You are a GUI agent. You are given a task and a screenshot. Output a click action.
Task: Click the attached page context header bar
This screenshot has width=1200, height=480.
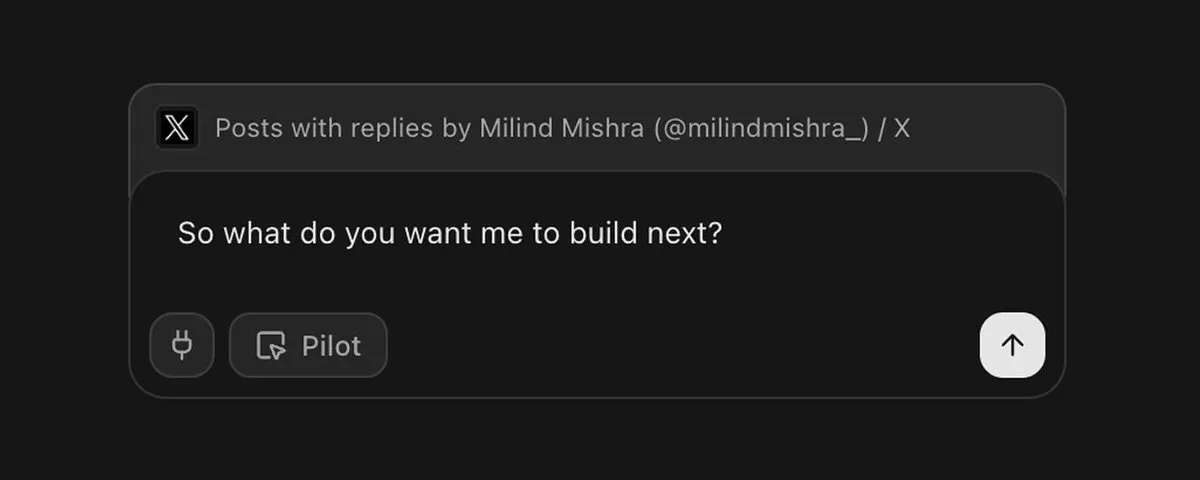[597, 128]
